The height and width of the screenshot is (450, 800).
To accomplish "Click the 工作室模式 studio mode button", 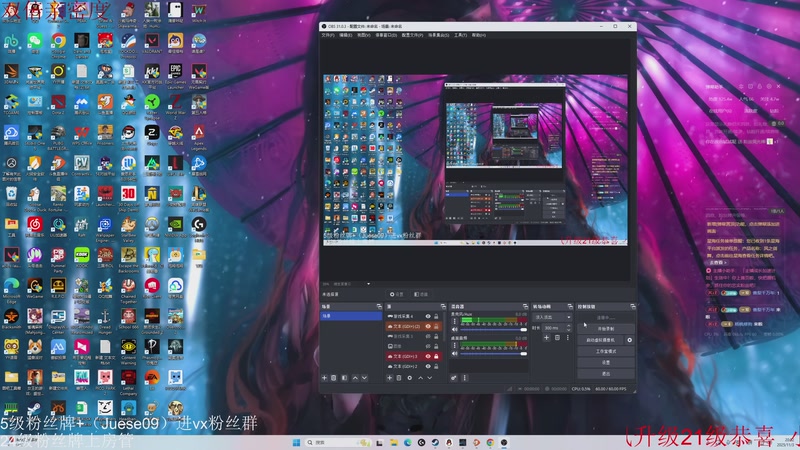I will click(606, 352).
